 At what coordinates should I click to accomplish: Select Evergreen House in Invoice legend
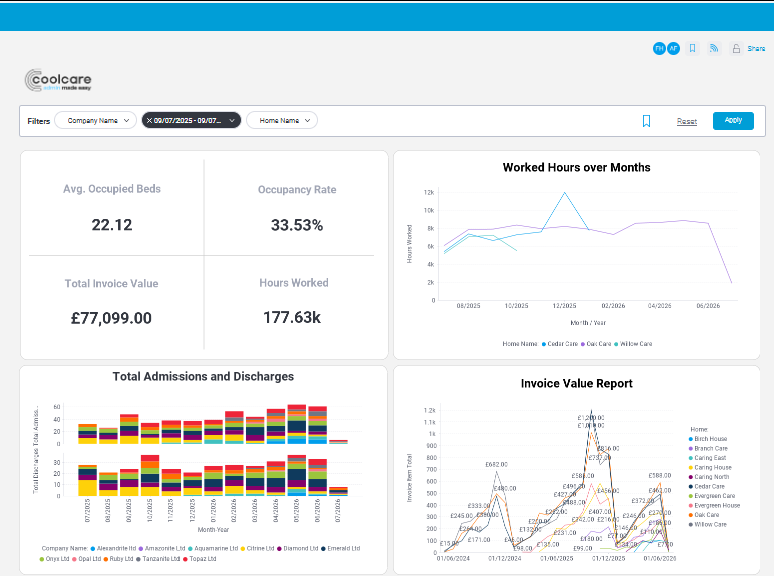point(714,505)
